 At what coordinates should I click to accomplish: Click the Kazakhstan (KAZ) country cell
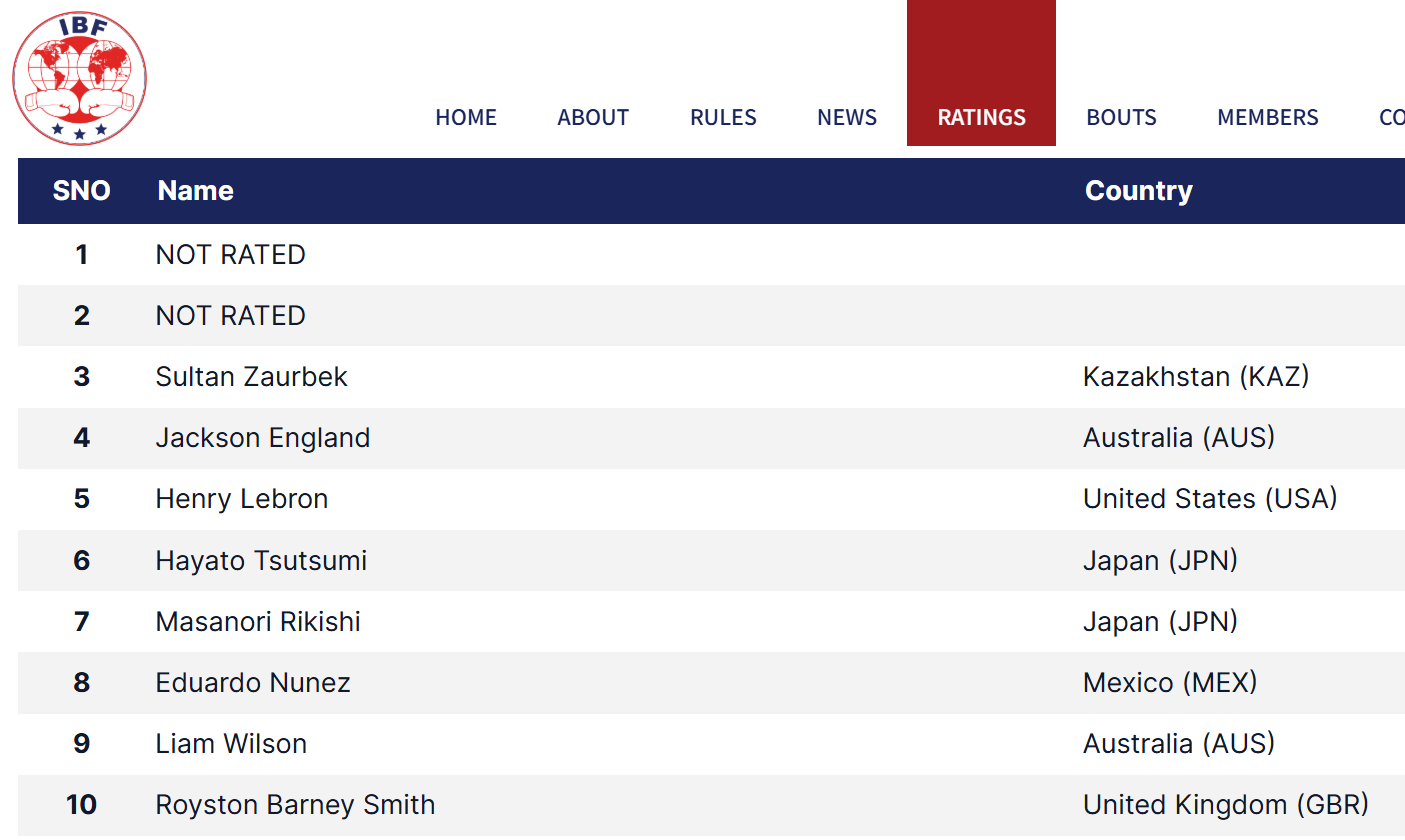point(1196,377)
